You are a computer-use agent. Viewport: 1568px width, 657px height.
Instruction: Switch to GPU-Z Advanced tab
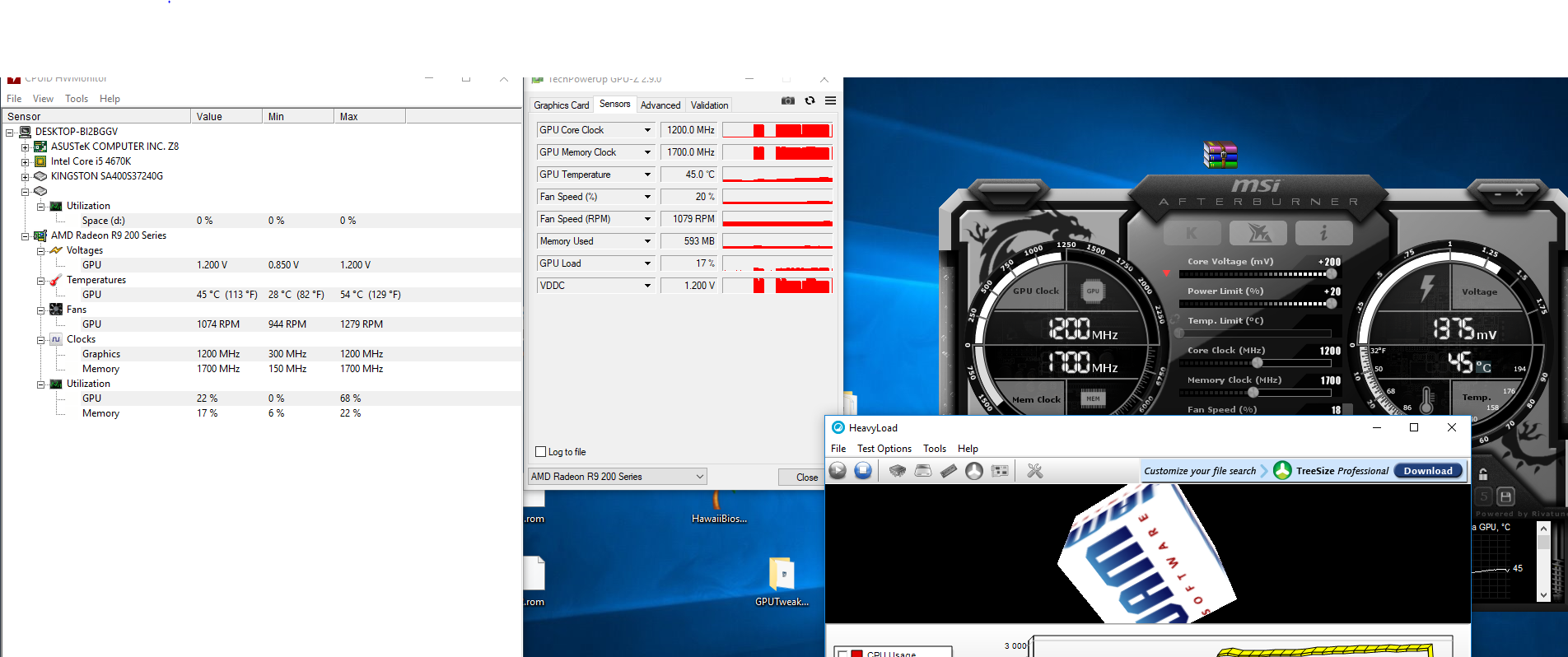click(x=660, y=105)
